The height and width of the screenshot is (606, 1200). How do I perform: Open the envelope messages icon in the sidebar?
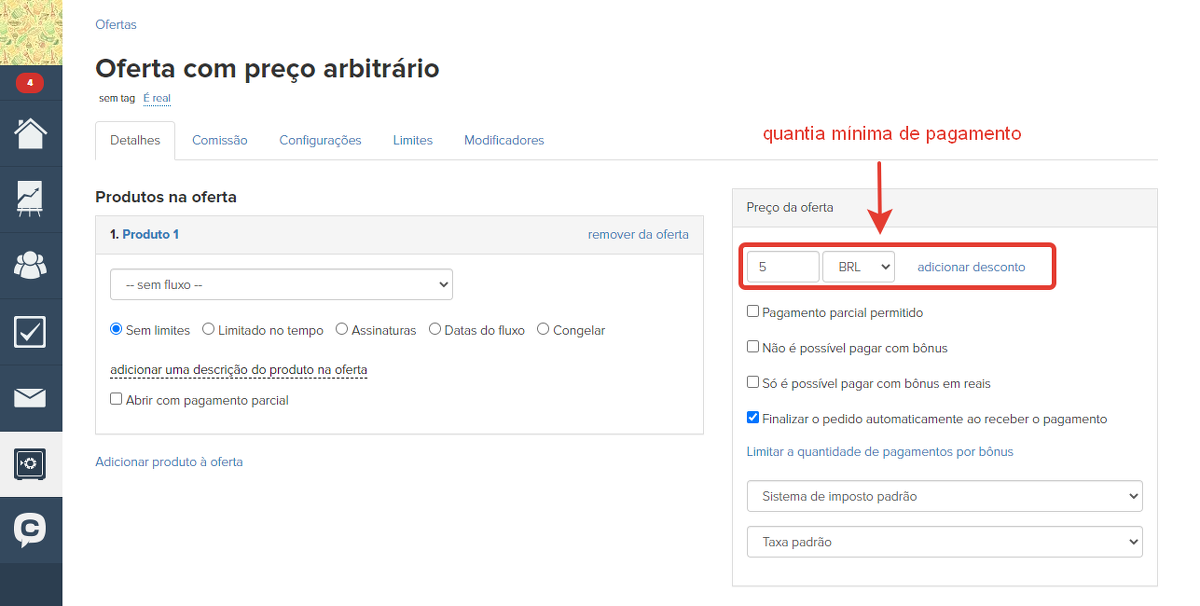[30, 398]
